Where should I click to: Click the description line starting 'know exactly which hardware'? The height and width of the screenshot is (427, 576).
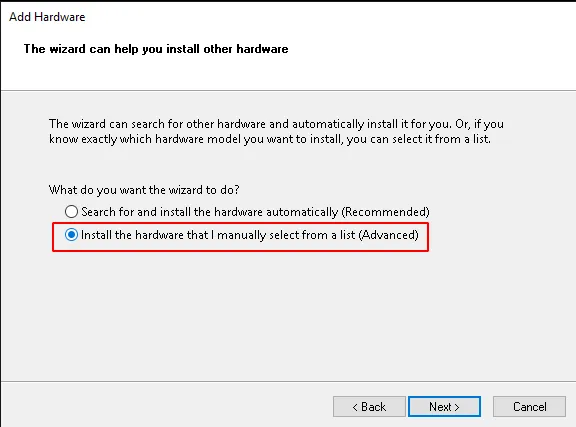(x=270, y=139)
